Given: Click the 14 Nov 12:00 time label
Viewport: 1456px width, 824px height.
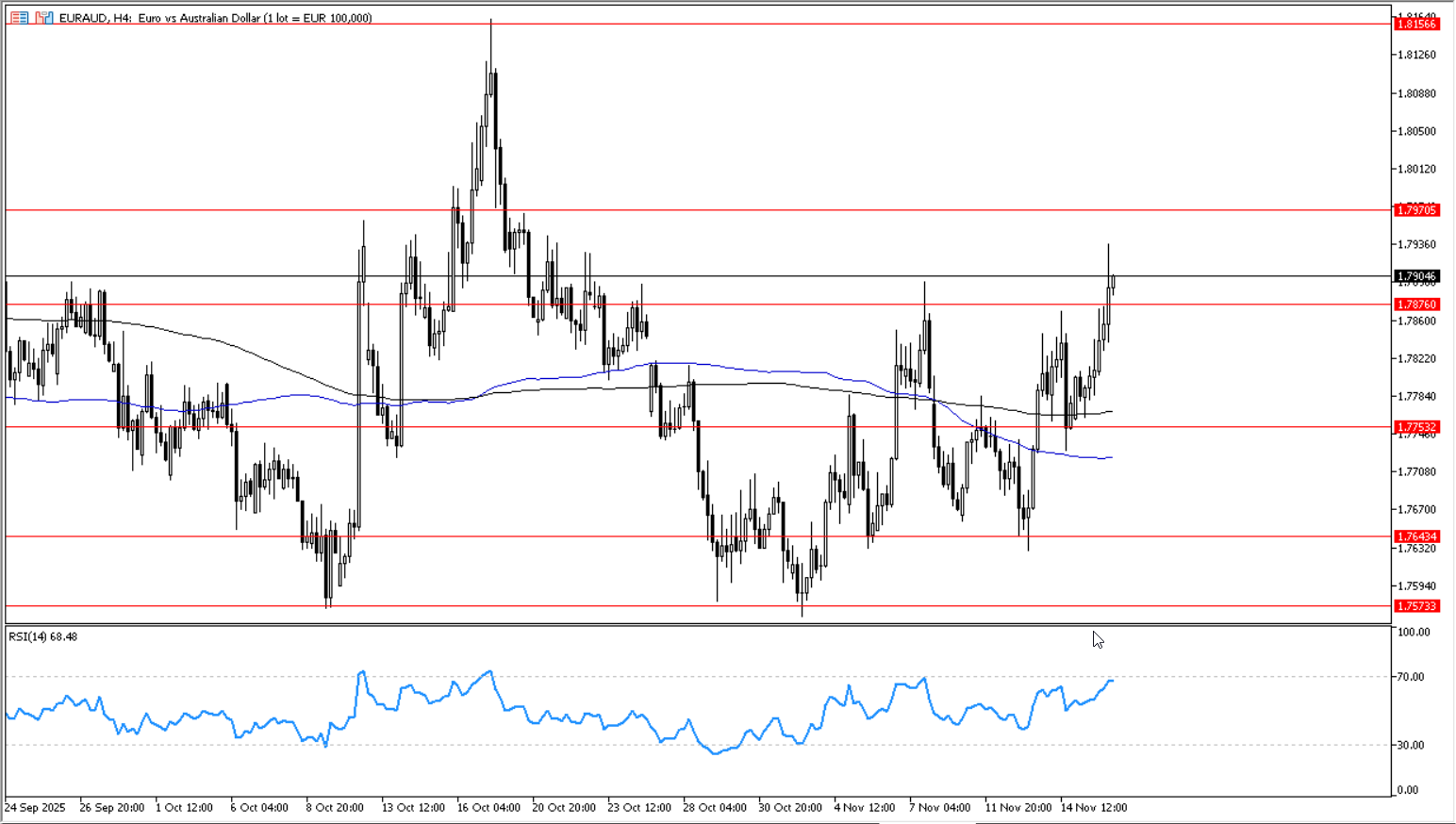Looking at the screenshot, I should click(x=1093, y=808).
